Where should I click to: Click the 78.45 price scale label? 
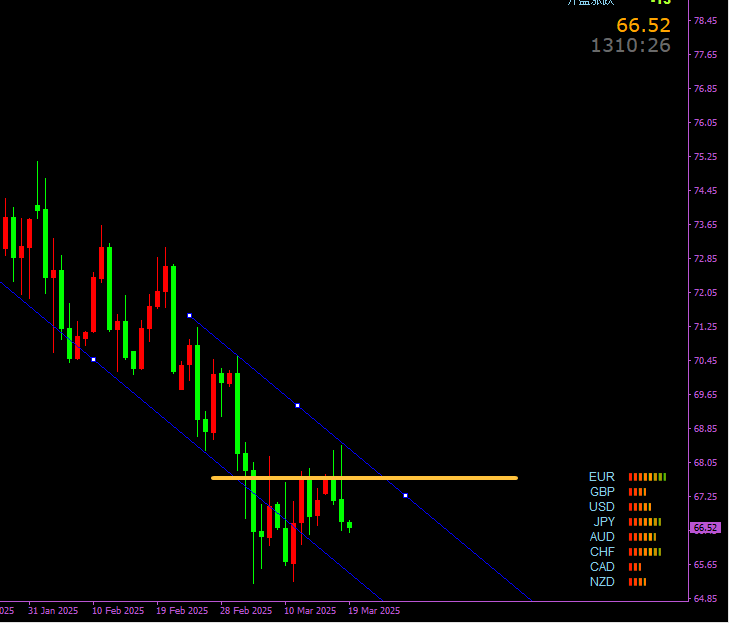click(705, 21)
